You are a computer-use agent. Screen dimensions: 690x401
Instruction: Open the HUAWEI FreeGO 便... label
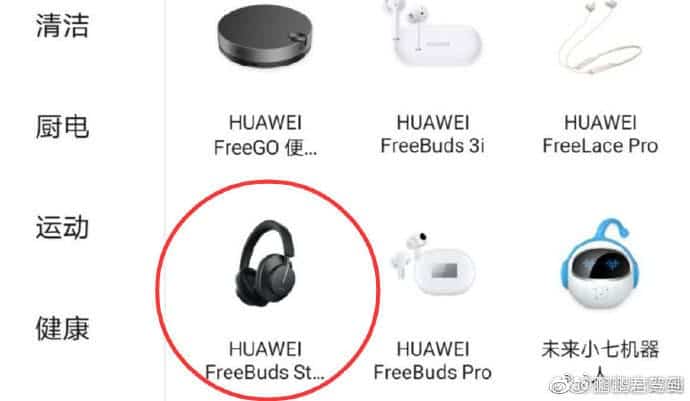pyautogui.click(x=265, y=135)
